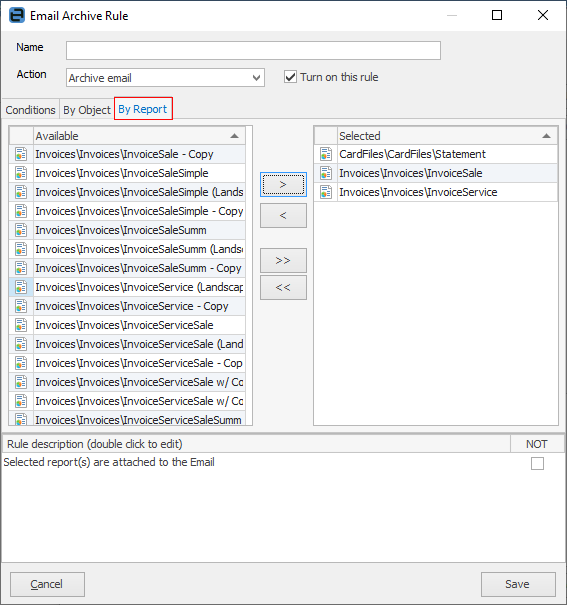The image size is (567, 605).
Task: Click report icon beside InvoiceSaleSumm (Lands row
Action: [x=21, y=249]
